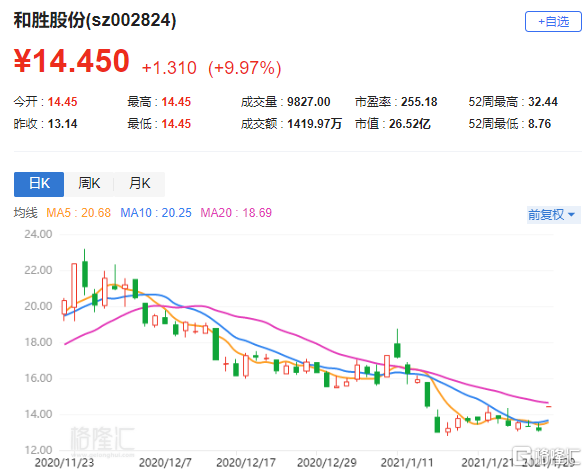587x473 pixels.
Task: Click the MA20 : 18.69 indicator
Action: (236, 213)
